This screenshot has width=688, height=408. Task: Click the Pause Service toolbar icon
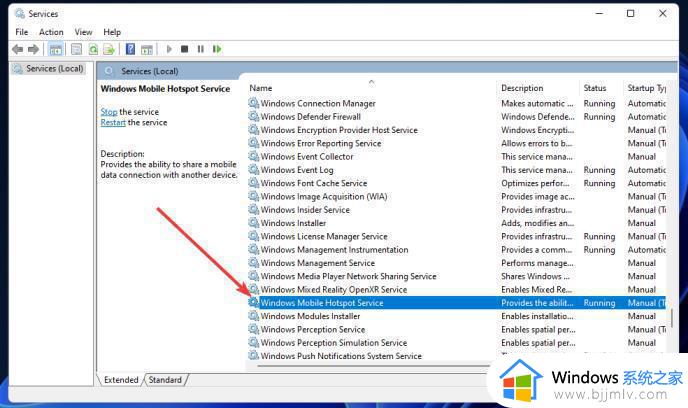[x=201, y=49]
